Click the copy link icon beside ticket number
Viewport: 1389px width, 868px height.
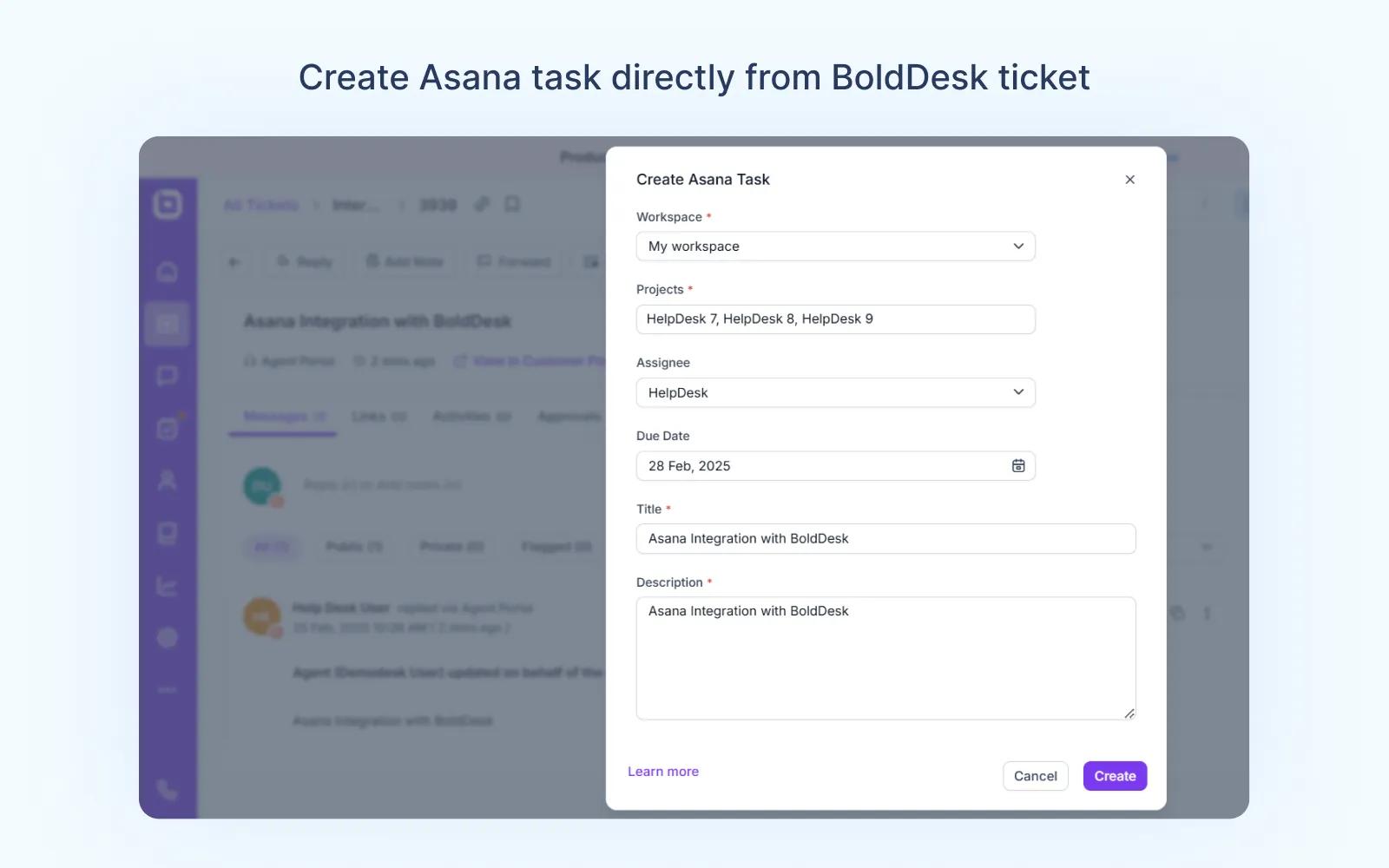pyautogui.click(x=482, y=204)
